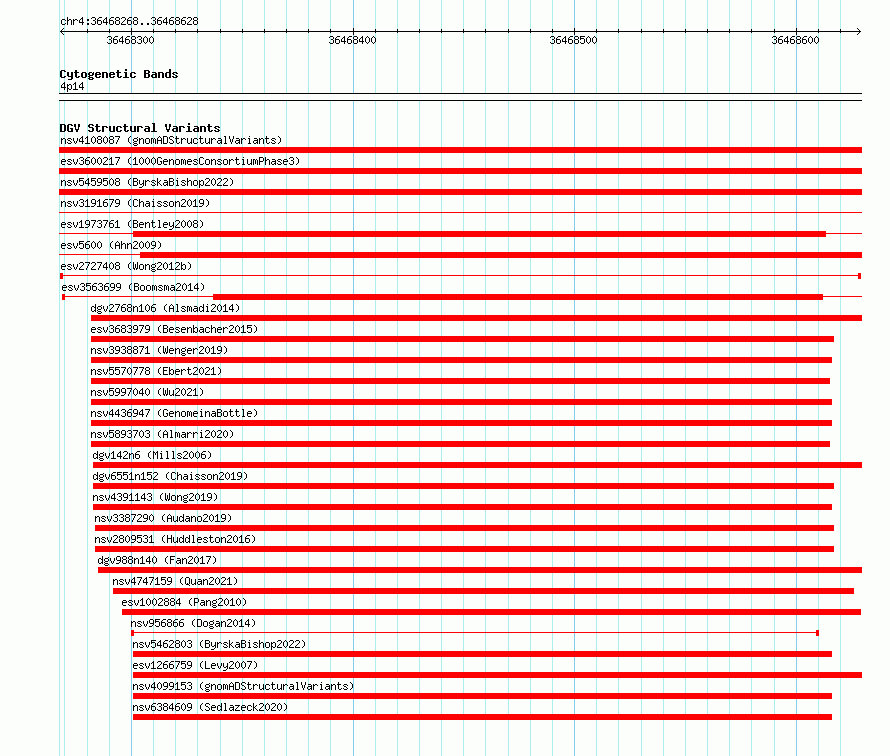Click the red bar under nsv5570778 (Ebert2021)
The image size is (890, 756).
tap(460, 381)
